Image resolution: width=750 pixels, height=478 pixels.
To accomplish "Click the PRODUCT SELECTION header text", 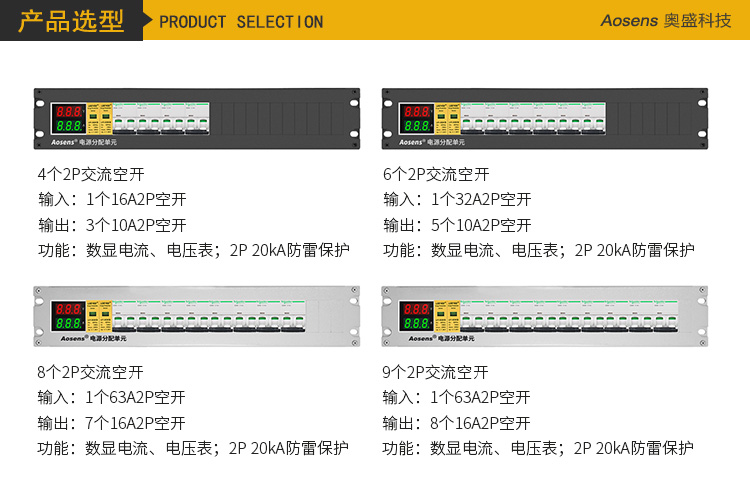I will (x=241, y=21).
